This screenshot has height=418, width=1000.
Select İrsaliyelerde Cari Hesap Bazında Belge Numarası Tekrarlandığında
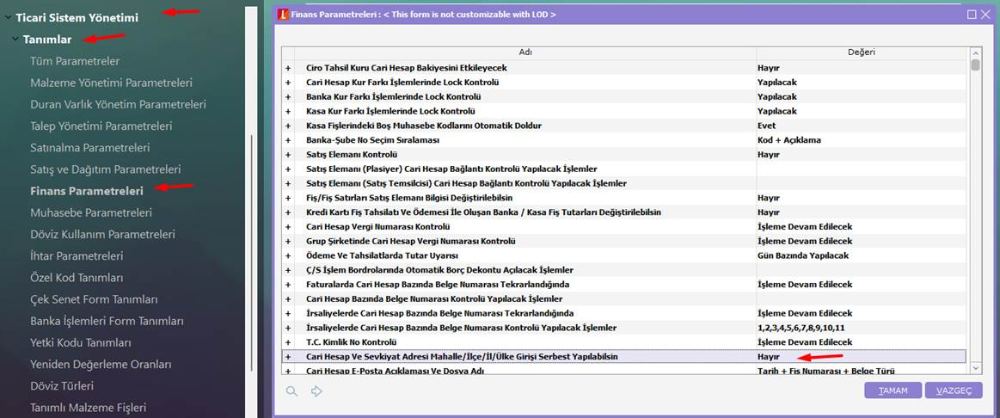click(x=624, y=313)
